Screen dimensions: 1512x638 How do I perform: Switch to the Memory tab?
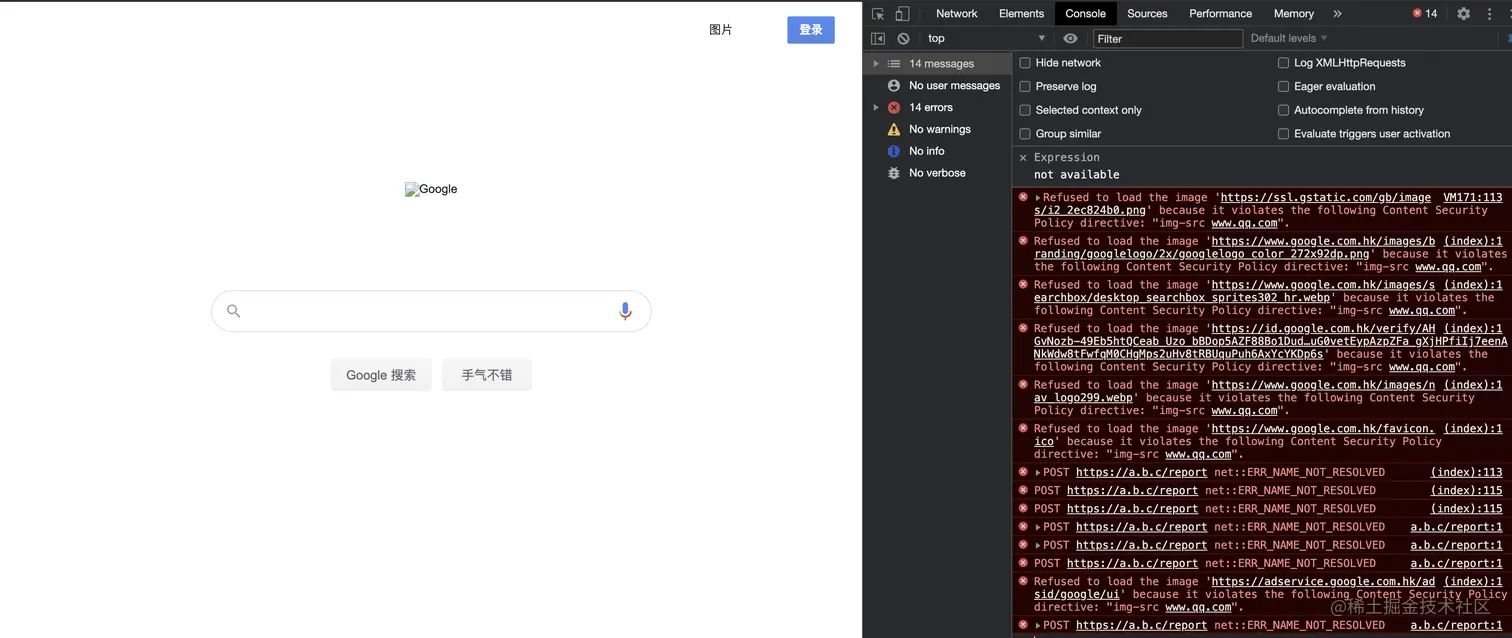coord(1293,14)
